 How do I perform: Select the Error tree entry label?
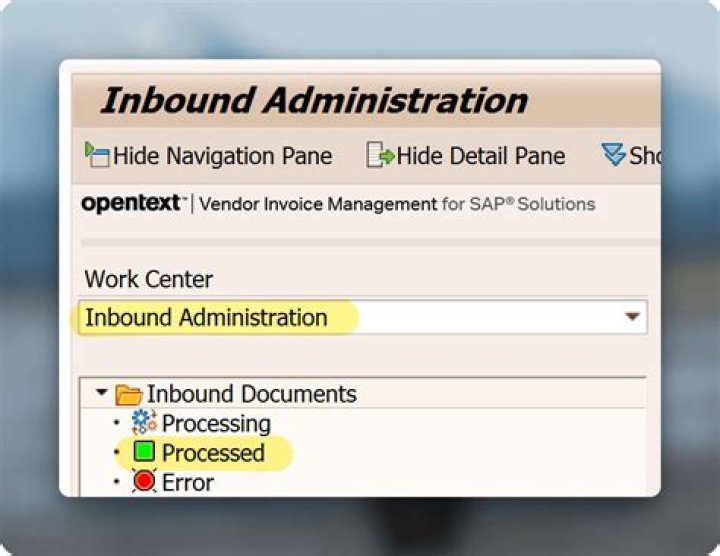[x=188, y=483]
